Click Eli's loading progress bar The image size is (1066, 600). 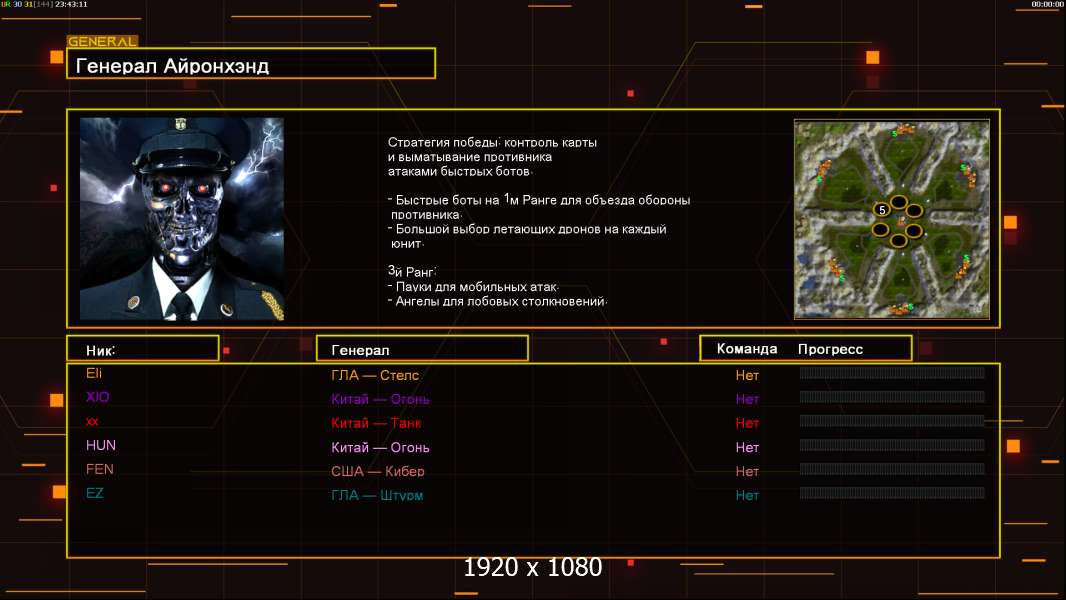pyautogui.click(x=892, y=372)
